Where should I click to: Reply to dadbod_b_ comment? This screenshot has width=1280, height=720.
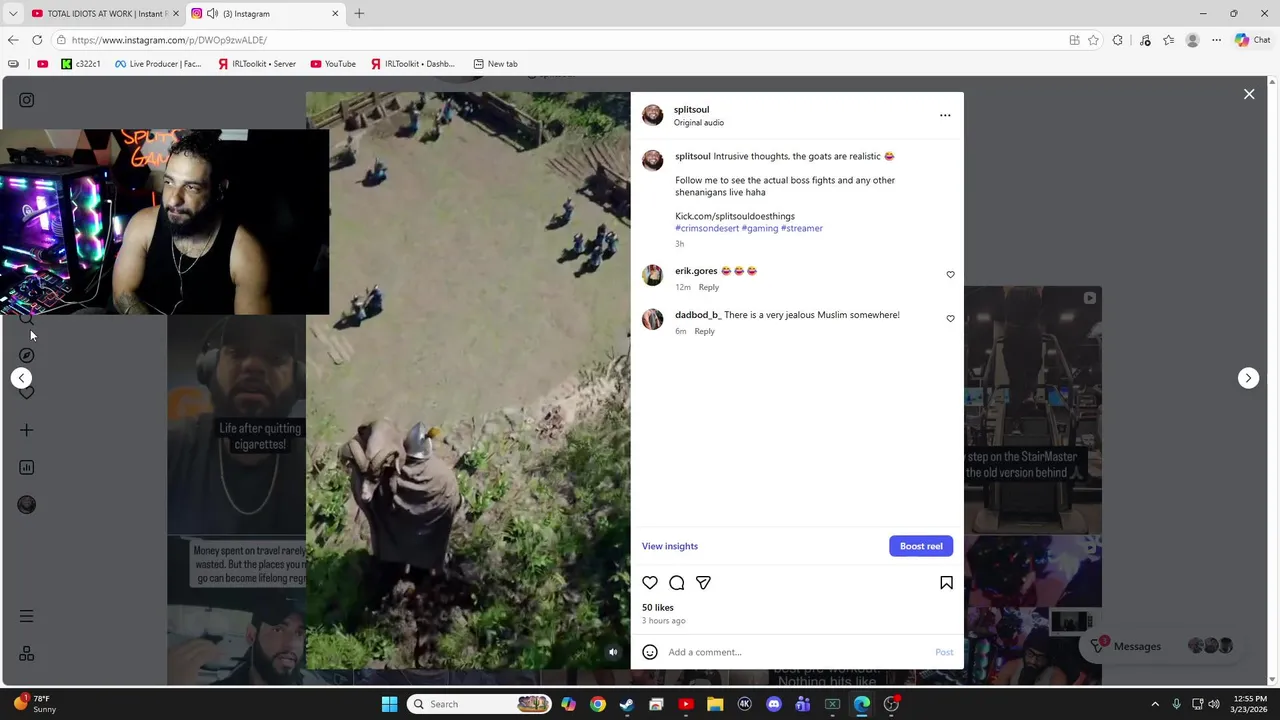click(704, 331)
